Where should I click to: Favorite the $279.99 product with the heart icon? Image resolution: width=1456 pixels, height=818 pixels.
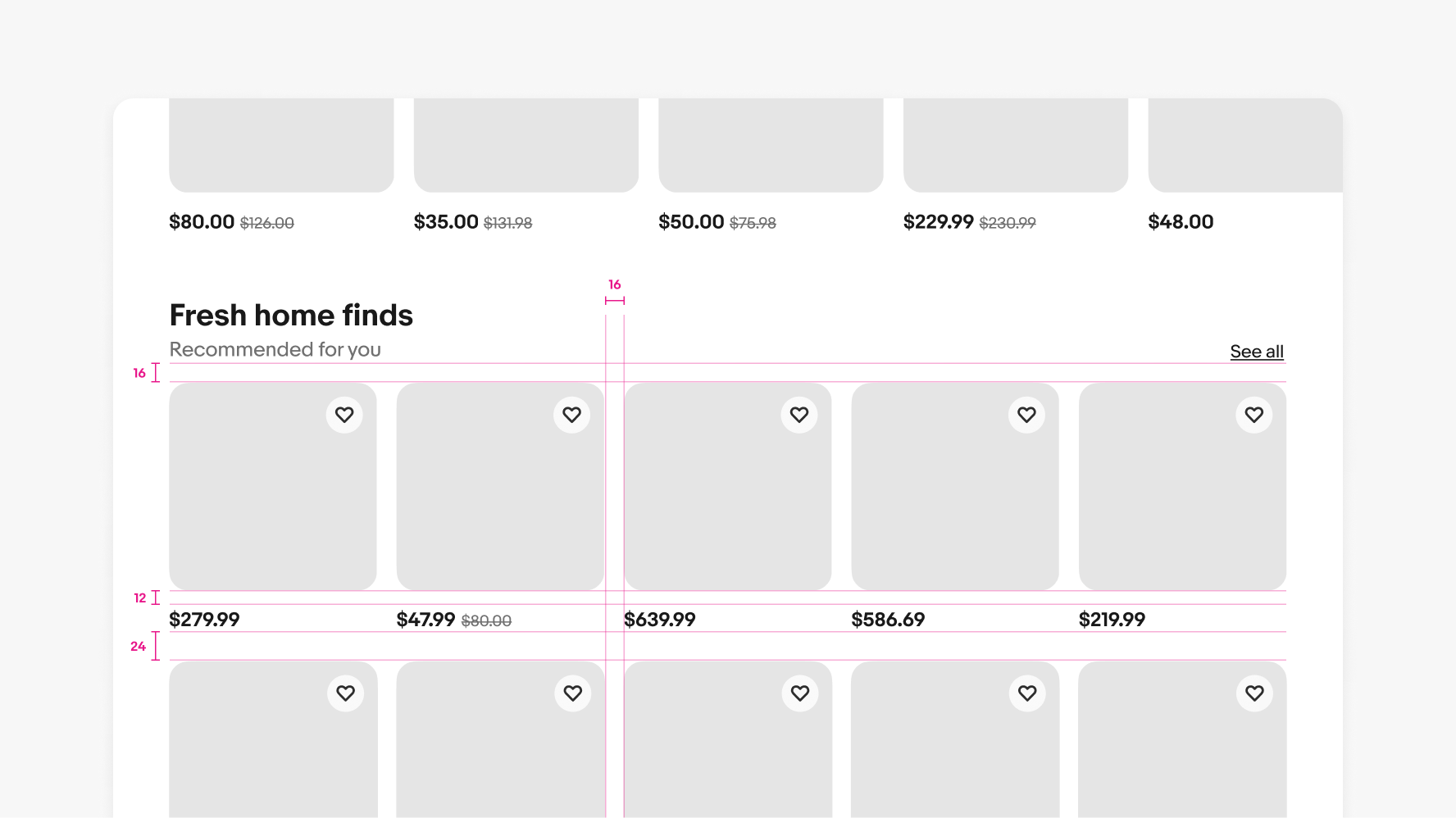pos(344,415)
